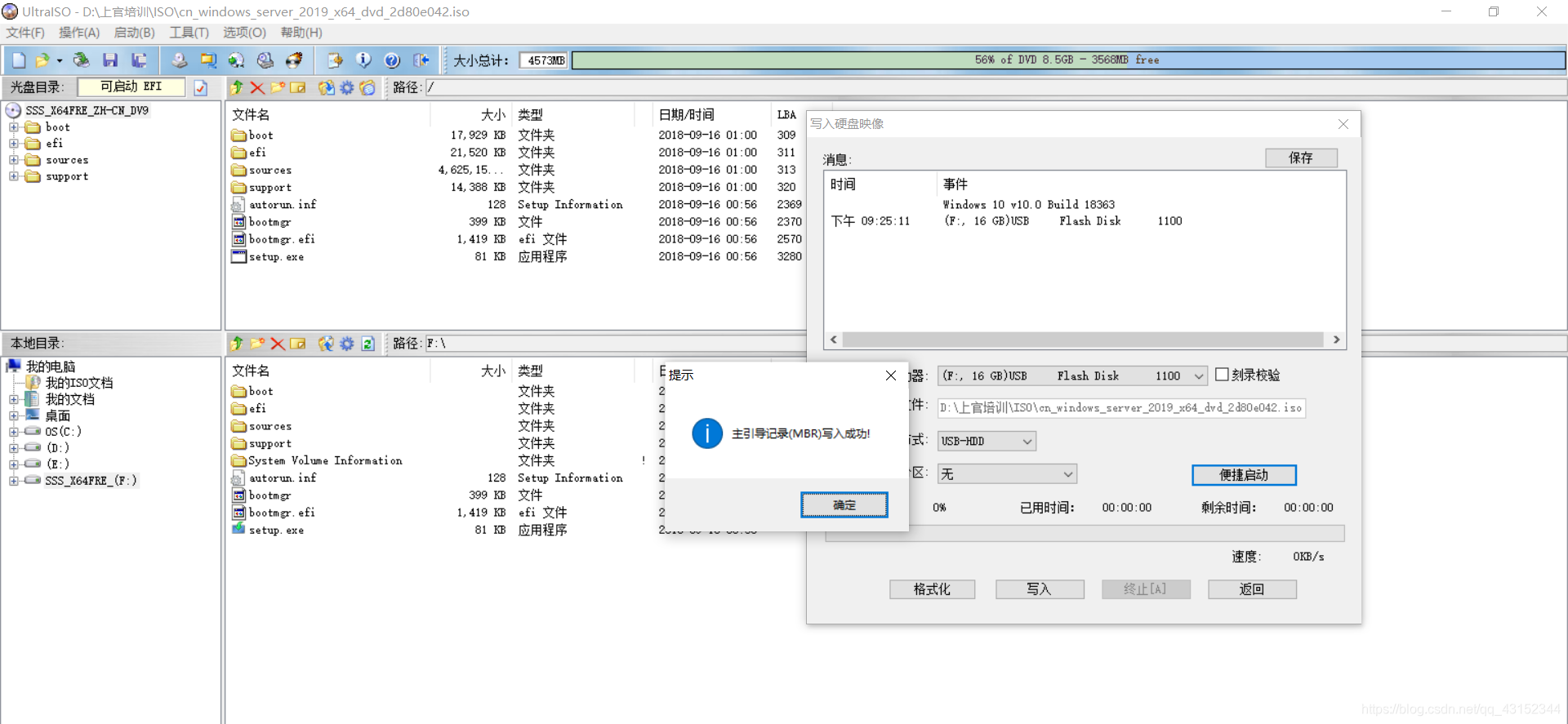Click the Up folder icon in disc toolbar
The image size is (1568, 724).
tap(237, 87)
